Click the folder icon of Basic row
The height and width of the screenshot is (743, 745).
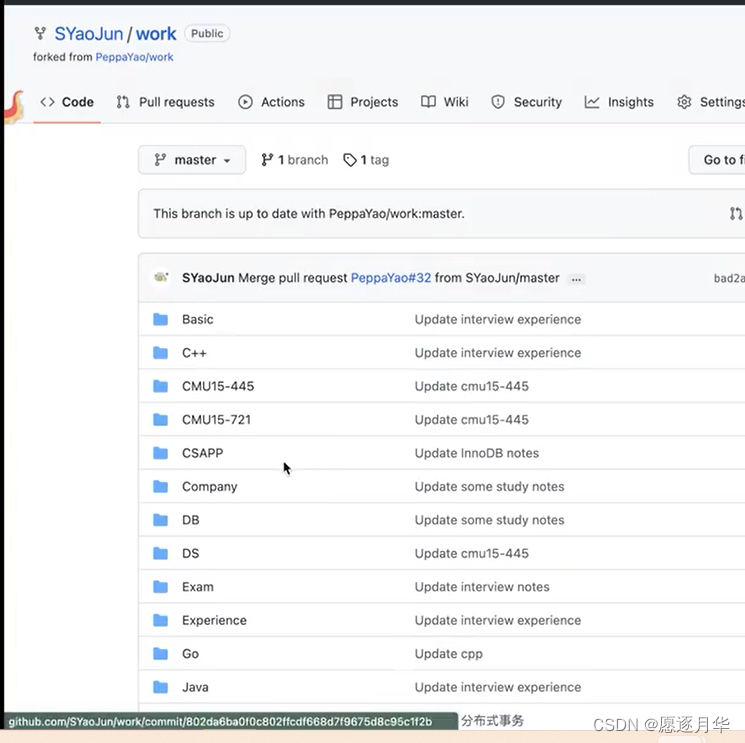[161, 319]
